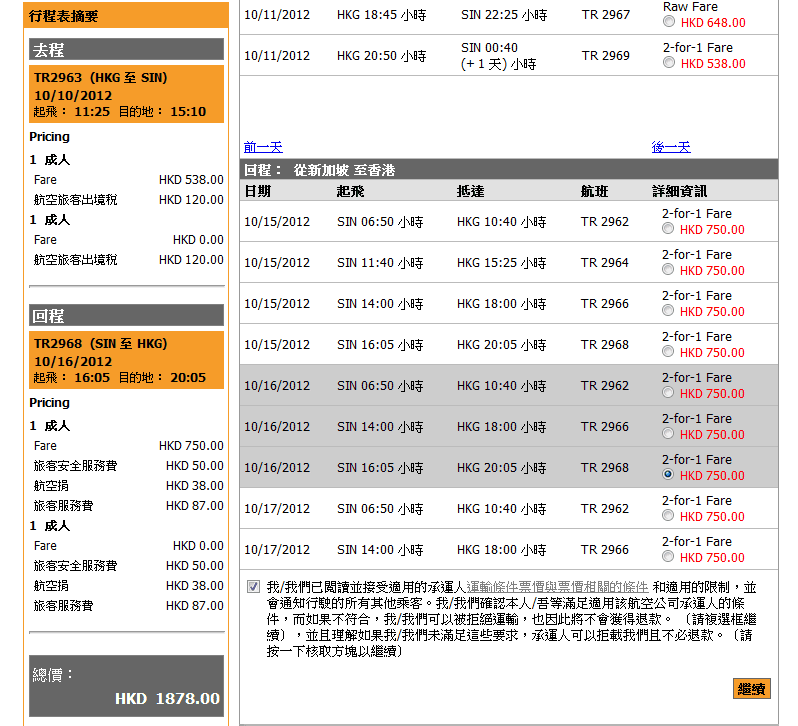Choose 10/17 flight TR 2966 fare
The image size is (798, 726).
click(x=669, y=557)
